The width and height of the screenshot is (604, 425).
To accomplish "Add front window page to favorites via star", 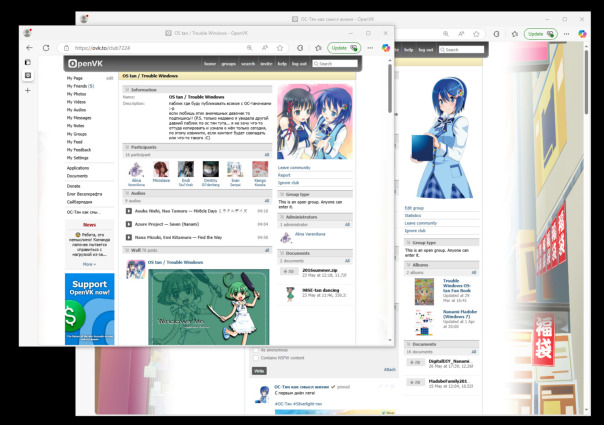I will pyautogui.click(x=280, y=48).
